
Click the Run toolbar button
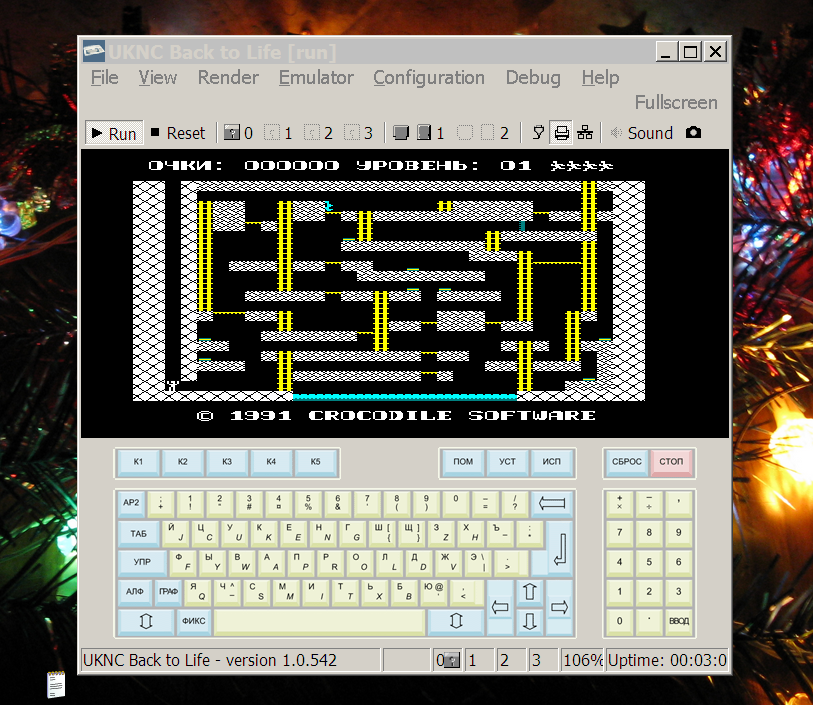[114, 133]
